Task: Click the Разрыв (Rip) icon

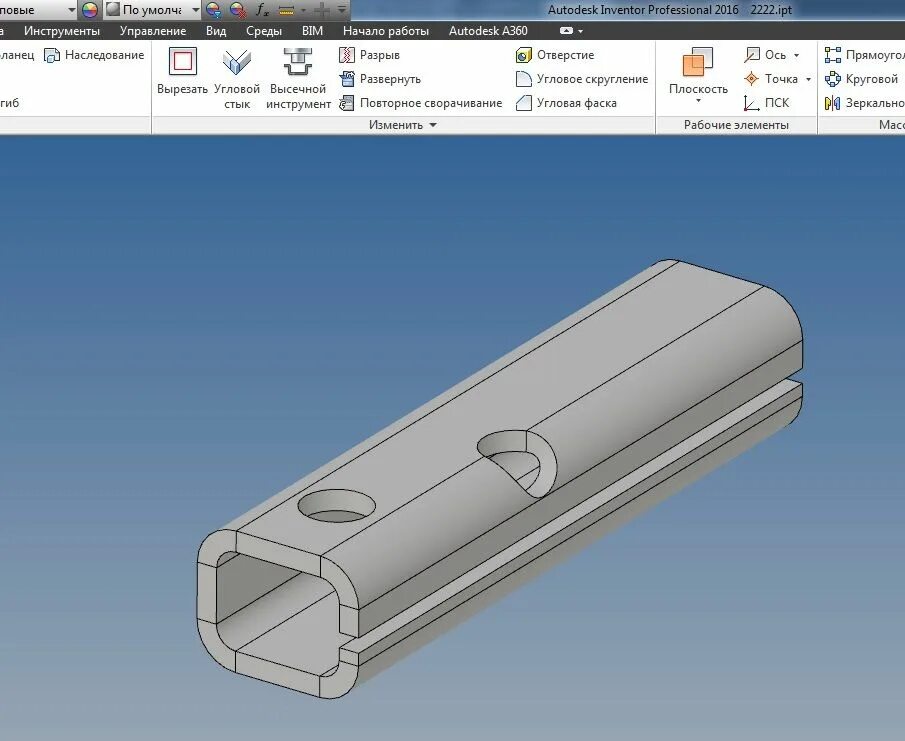Action: pos(346,55)
